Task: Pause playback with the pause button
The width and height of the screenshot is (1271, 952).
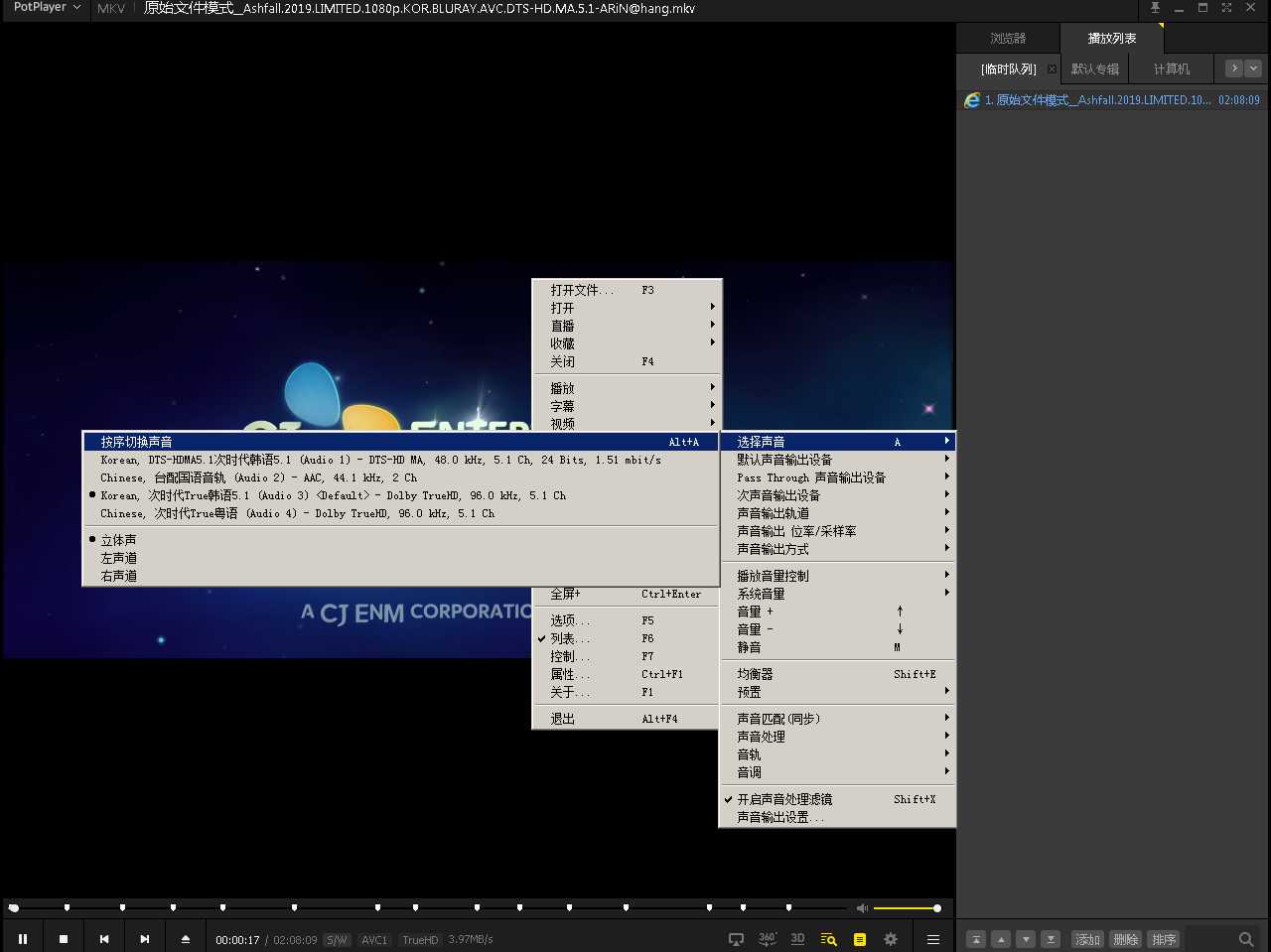Action: pos(22,938)
